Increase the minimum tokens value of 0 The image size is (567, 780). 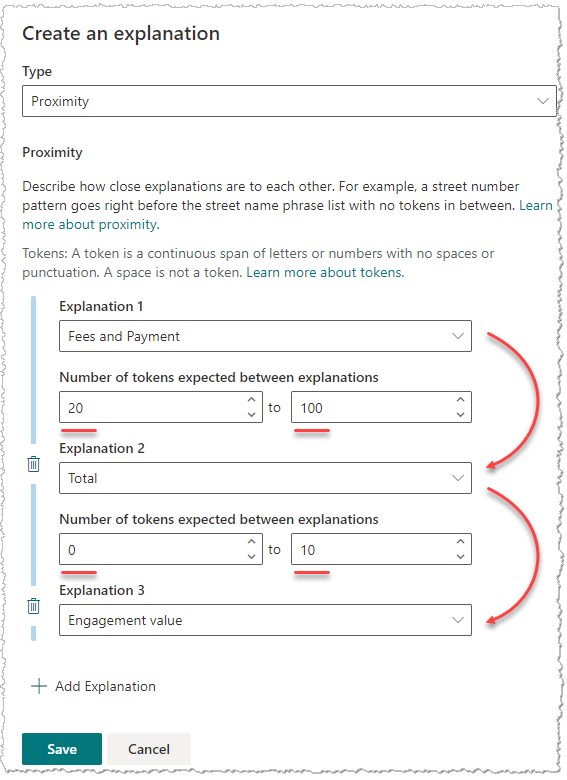(252, 542)
